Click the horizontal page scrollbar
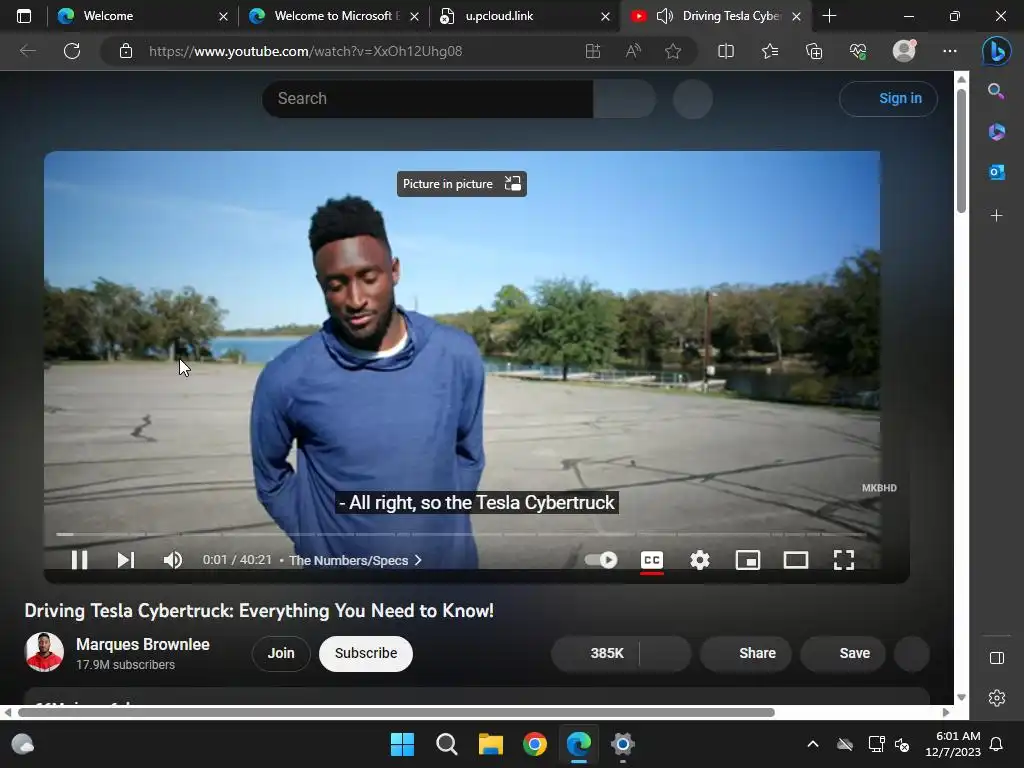The image size is (1024, 768). pos(396,712)
